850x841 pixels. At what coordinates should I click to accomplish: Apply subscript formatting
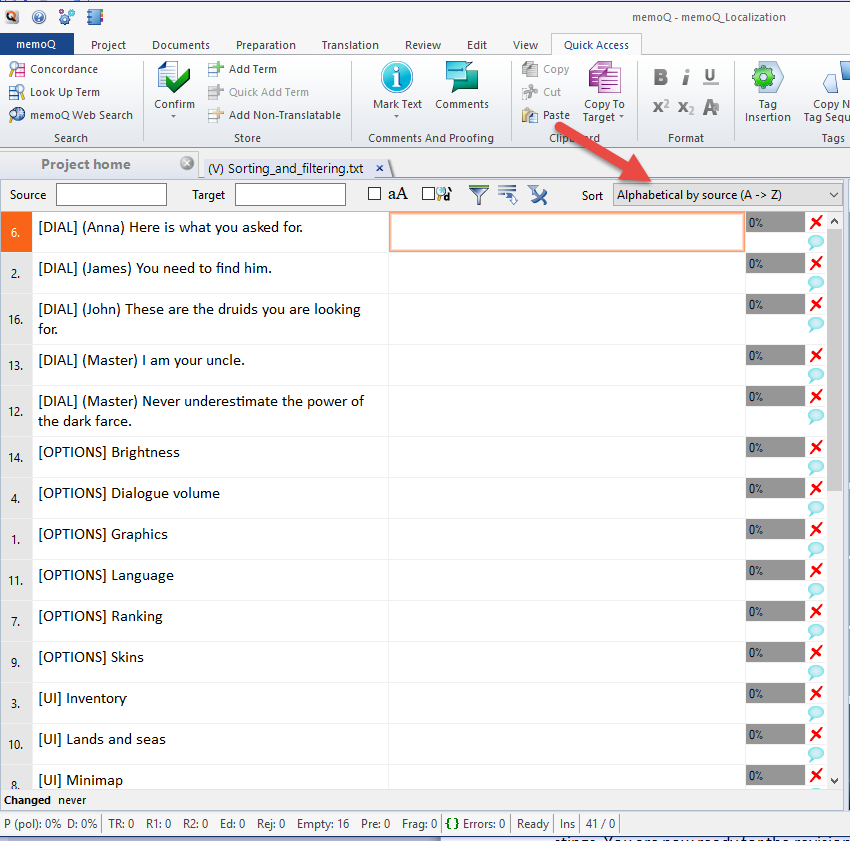pos(686,107)
